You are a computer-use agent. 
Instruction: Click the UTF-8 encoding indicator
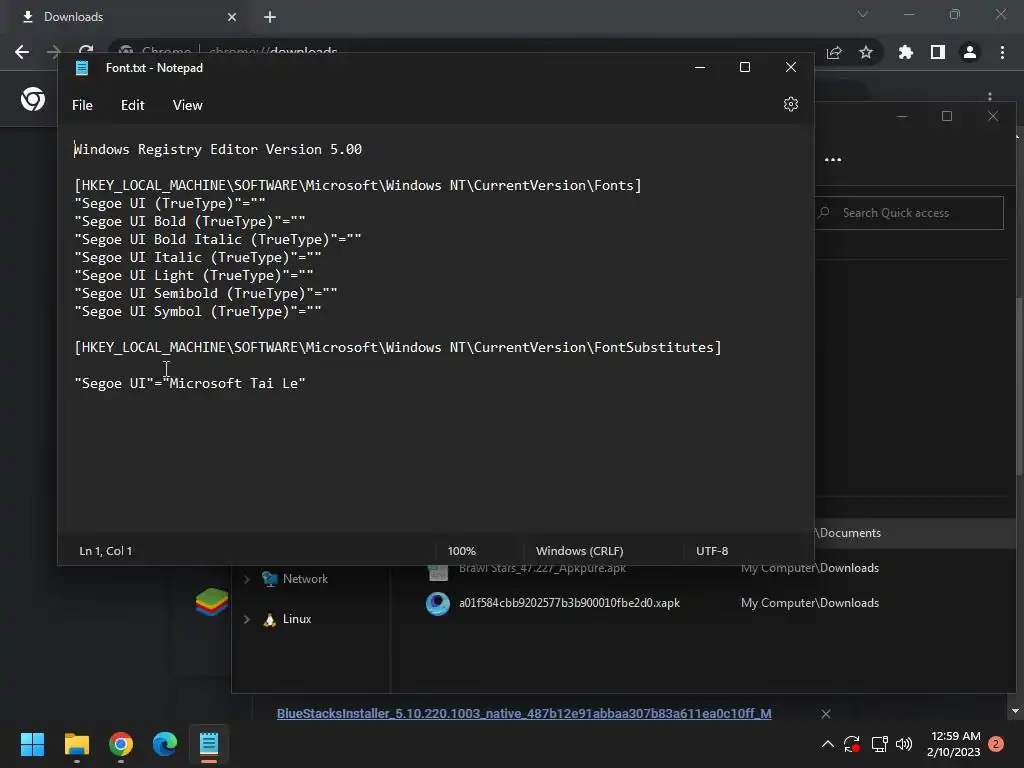coord(712,551)
